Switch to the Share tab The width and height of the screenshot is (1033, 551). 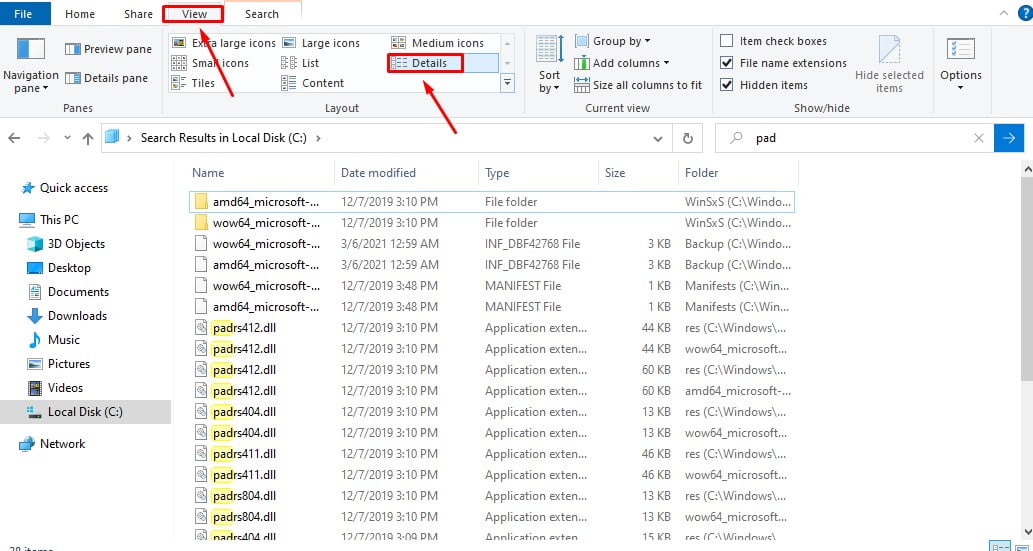(x=138, y=14)
